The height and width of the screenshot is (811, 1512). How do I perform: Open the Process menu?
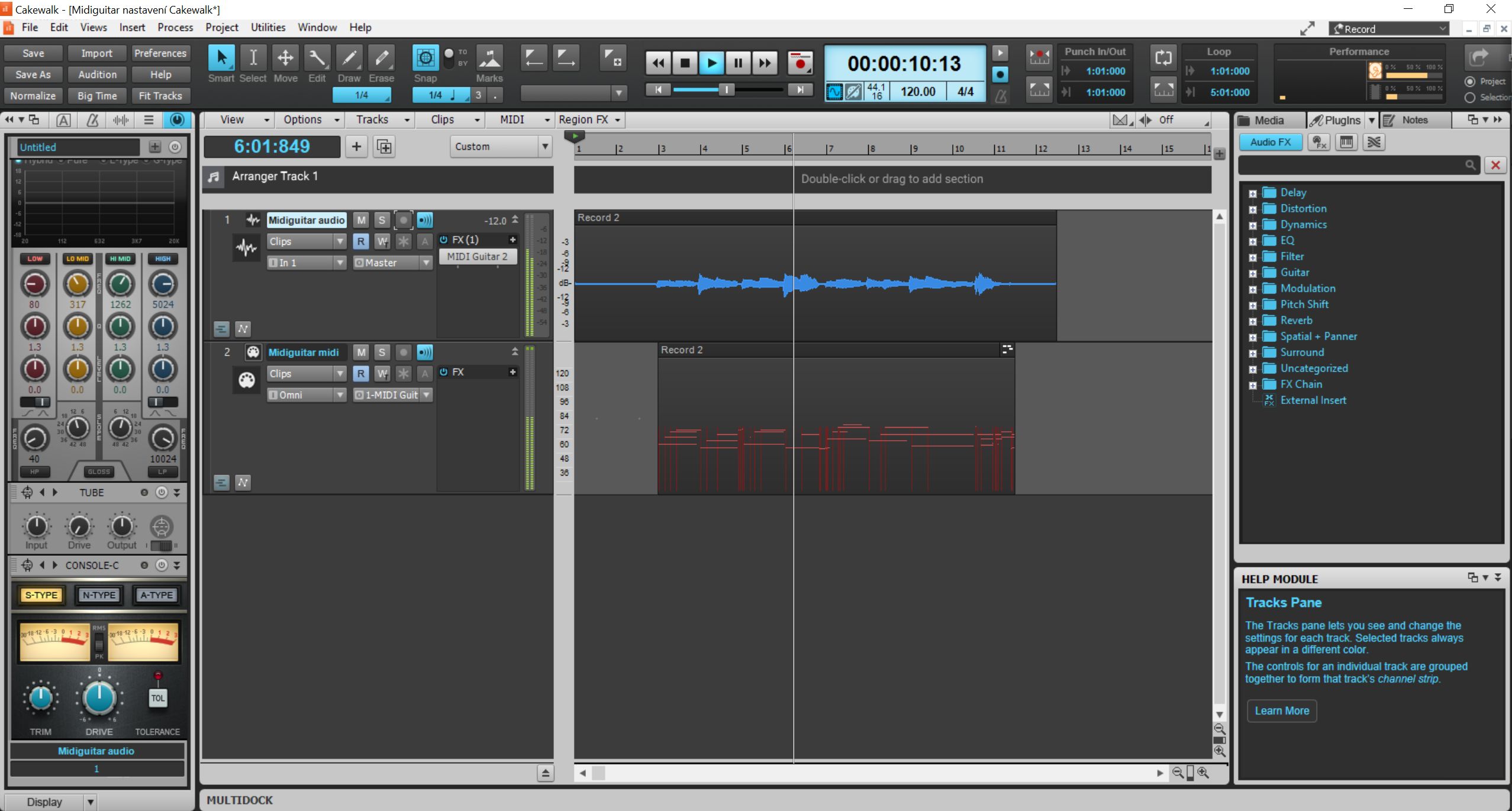tap(175, 27)
